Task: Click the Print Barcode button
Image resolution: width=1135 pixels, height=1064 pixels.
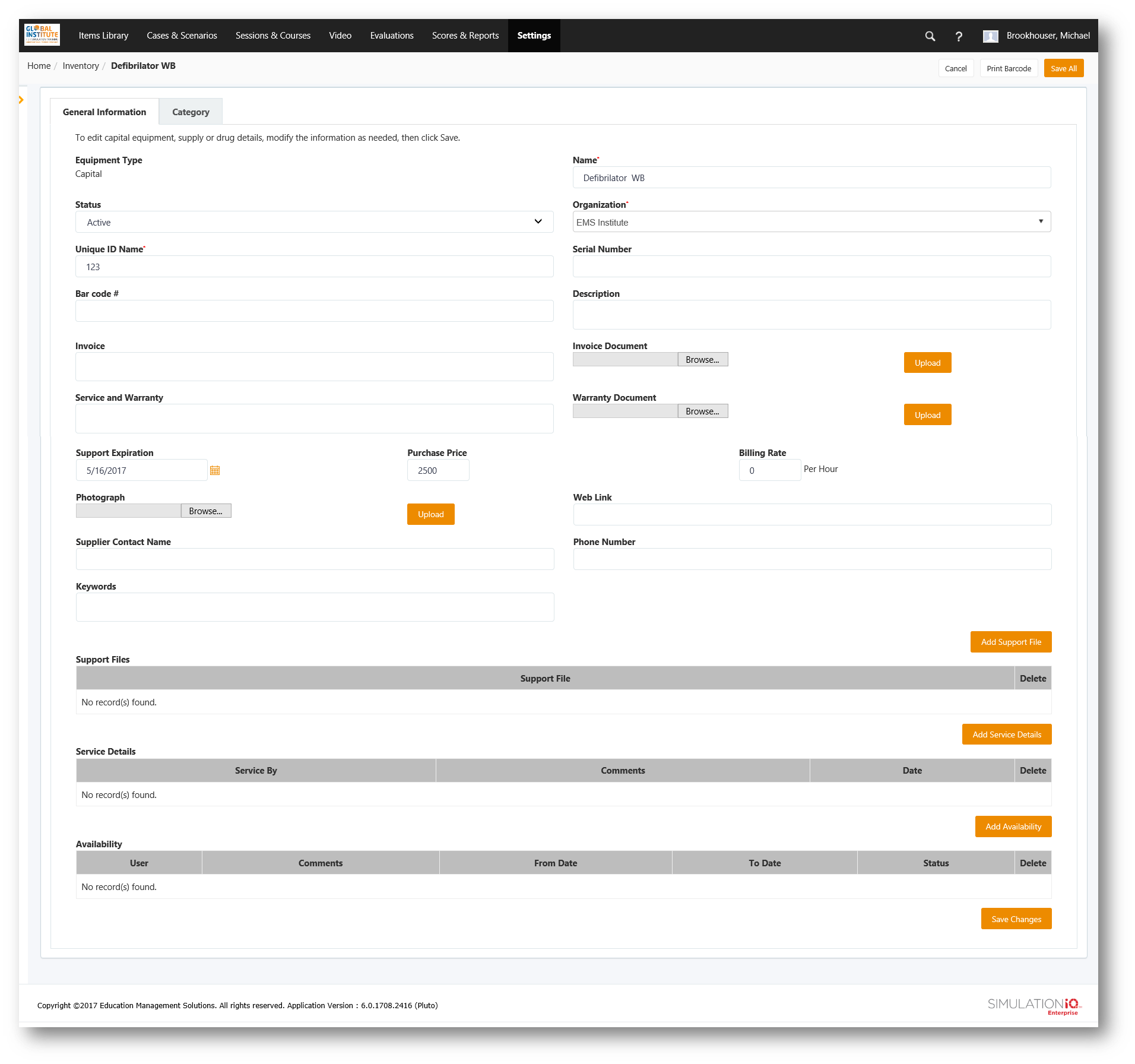Action: coord(1009,68)
